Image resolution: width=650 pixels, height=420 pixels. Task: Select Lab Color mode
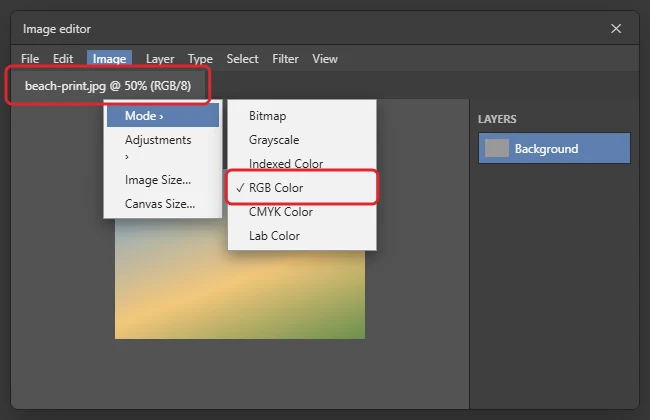pyautogui.click(x=302, y=236)
